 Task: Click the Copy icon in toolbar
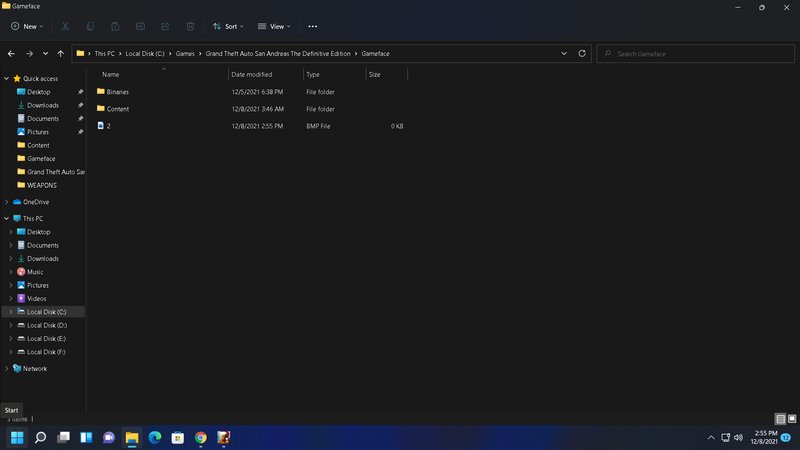[x=90, y=27]
